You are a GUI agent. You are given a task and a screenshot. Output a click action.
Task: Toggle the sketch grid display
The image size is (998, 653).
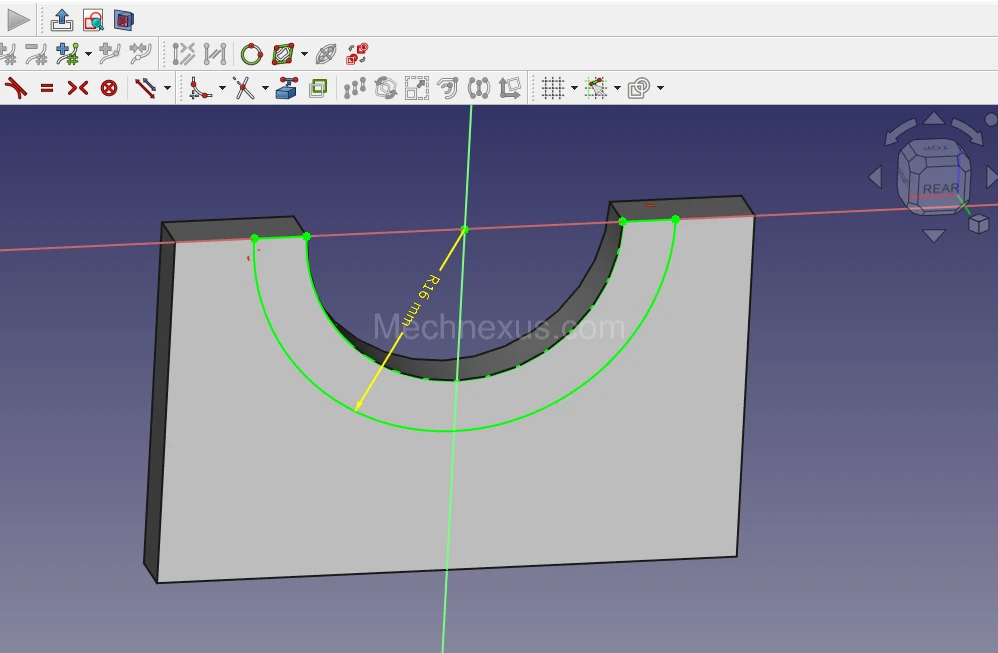pos(552,88)
